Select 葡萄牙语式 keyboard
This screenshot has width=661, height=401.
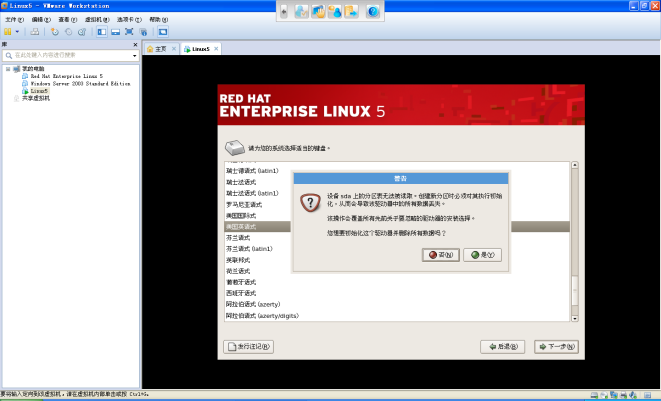coord(241,282)
